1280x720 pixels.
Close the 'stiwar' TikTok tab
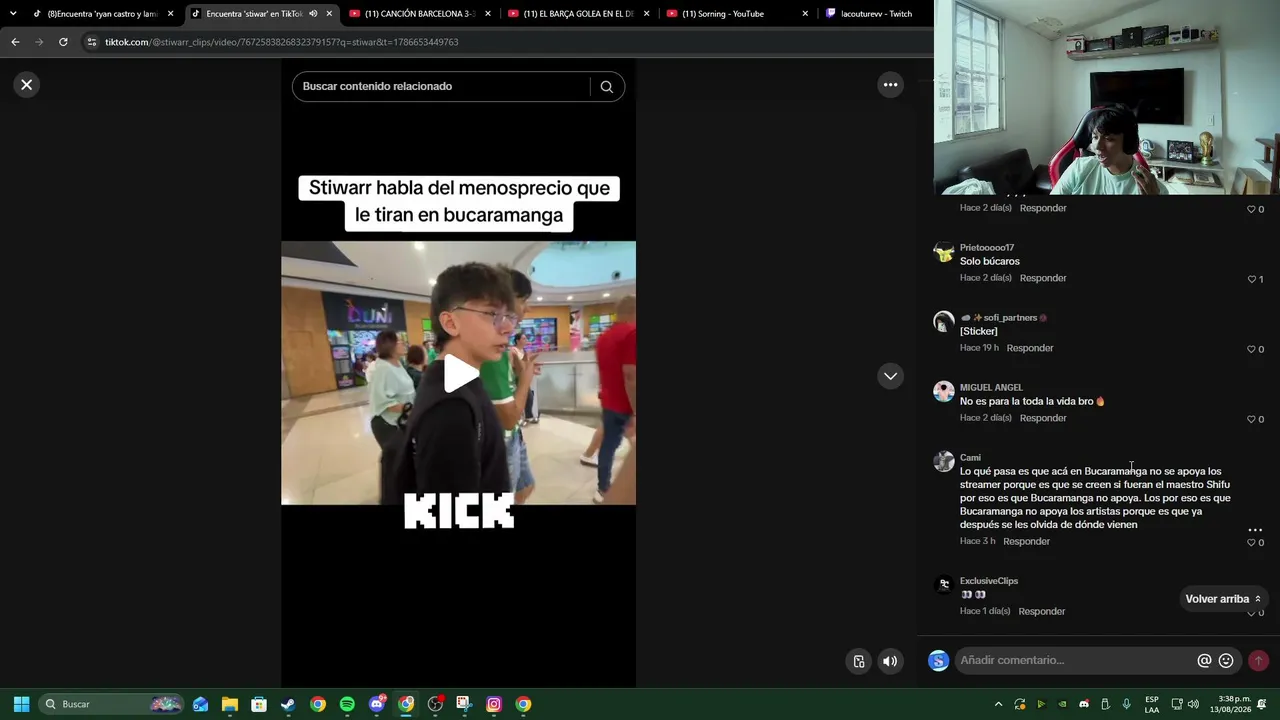click(329, 14)
